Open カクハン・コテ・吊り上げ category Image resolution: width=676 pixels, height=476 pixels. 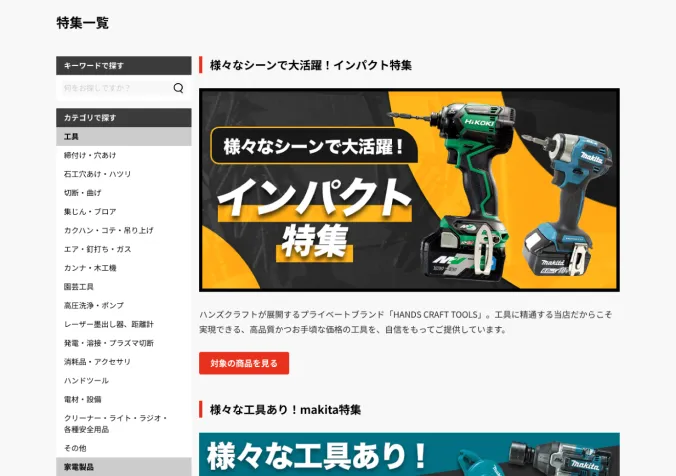click(108, 230)
